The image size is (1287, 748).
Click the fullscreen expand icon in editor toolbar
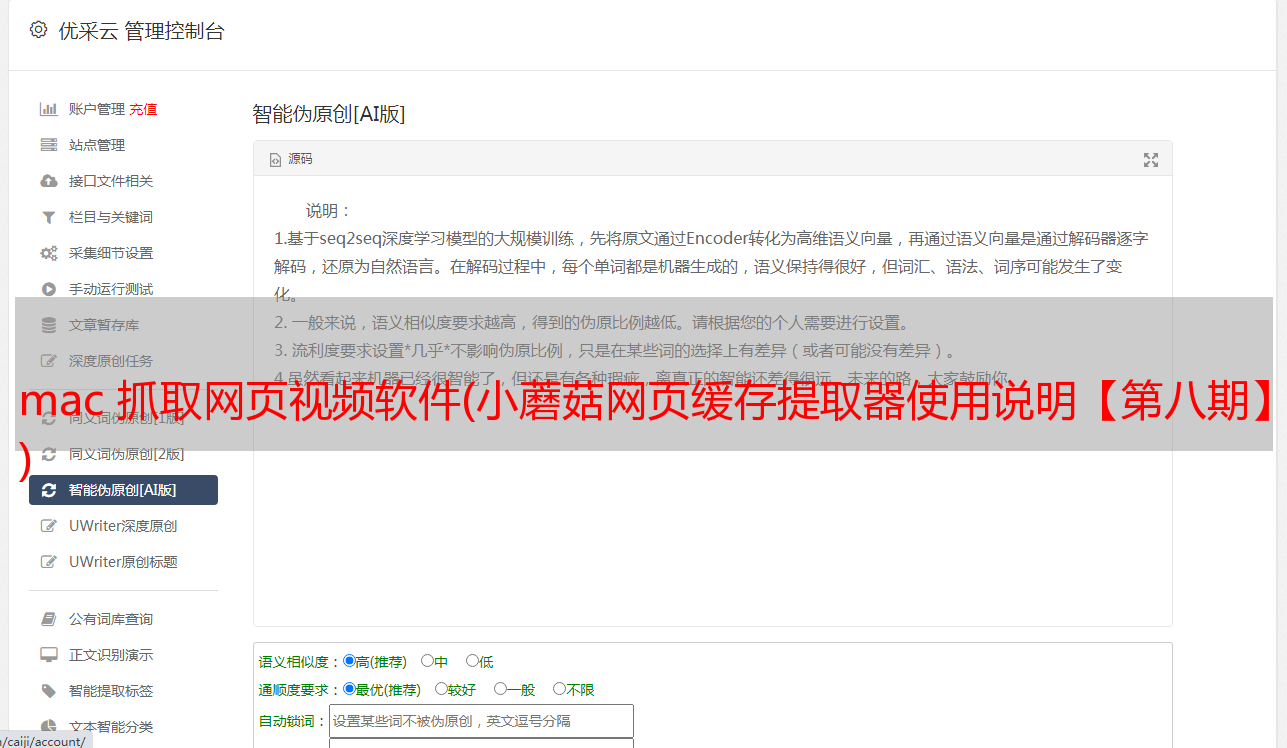pyautogui.click(x=1151, y=160)
